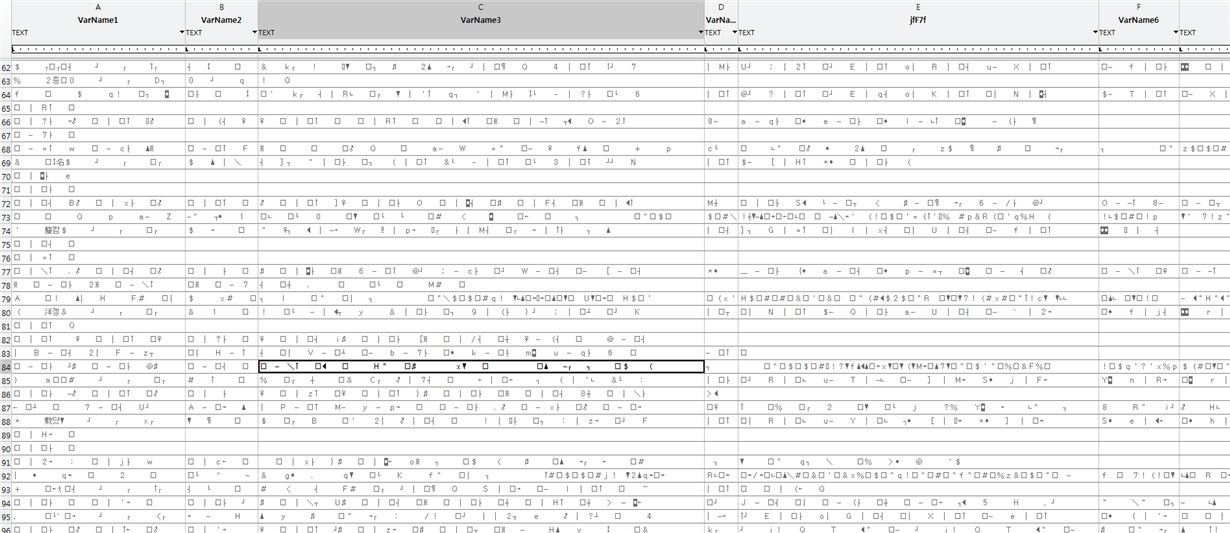Select row header 95

(x=5, y=517)
